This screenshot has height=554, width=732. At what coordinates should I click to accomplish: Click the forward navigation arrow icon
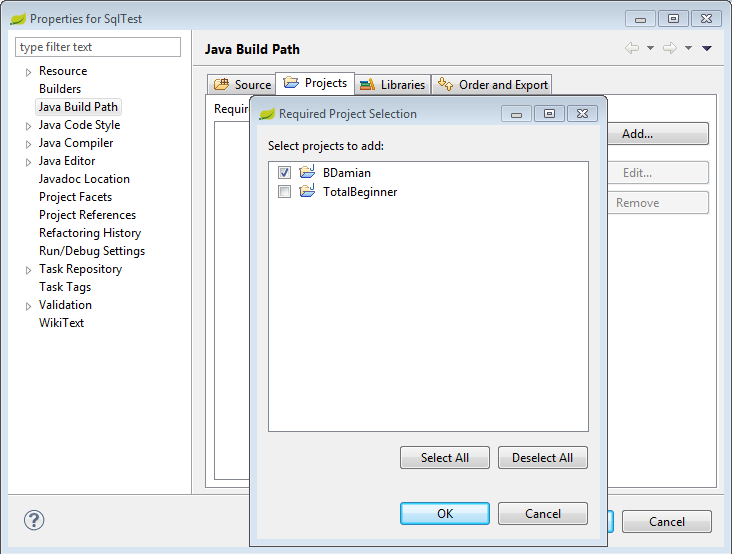670,48
